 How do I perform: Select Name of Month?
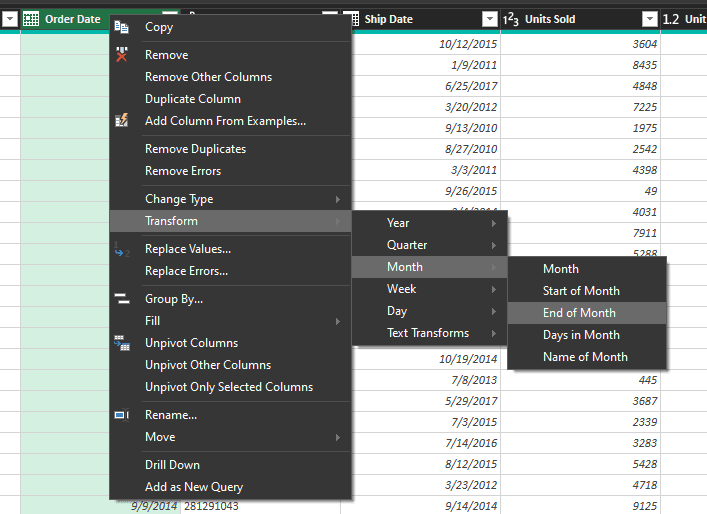pos(587,357)
